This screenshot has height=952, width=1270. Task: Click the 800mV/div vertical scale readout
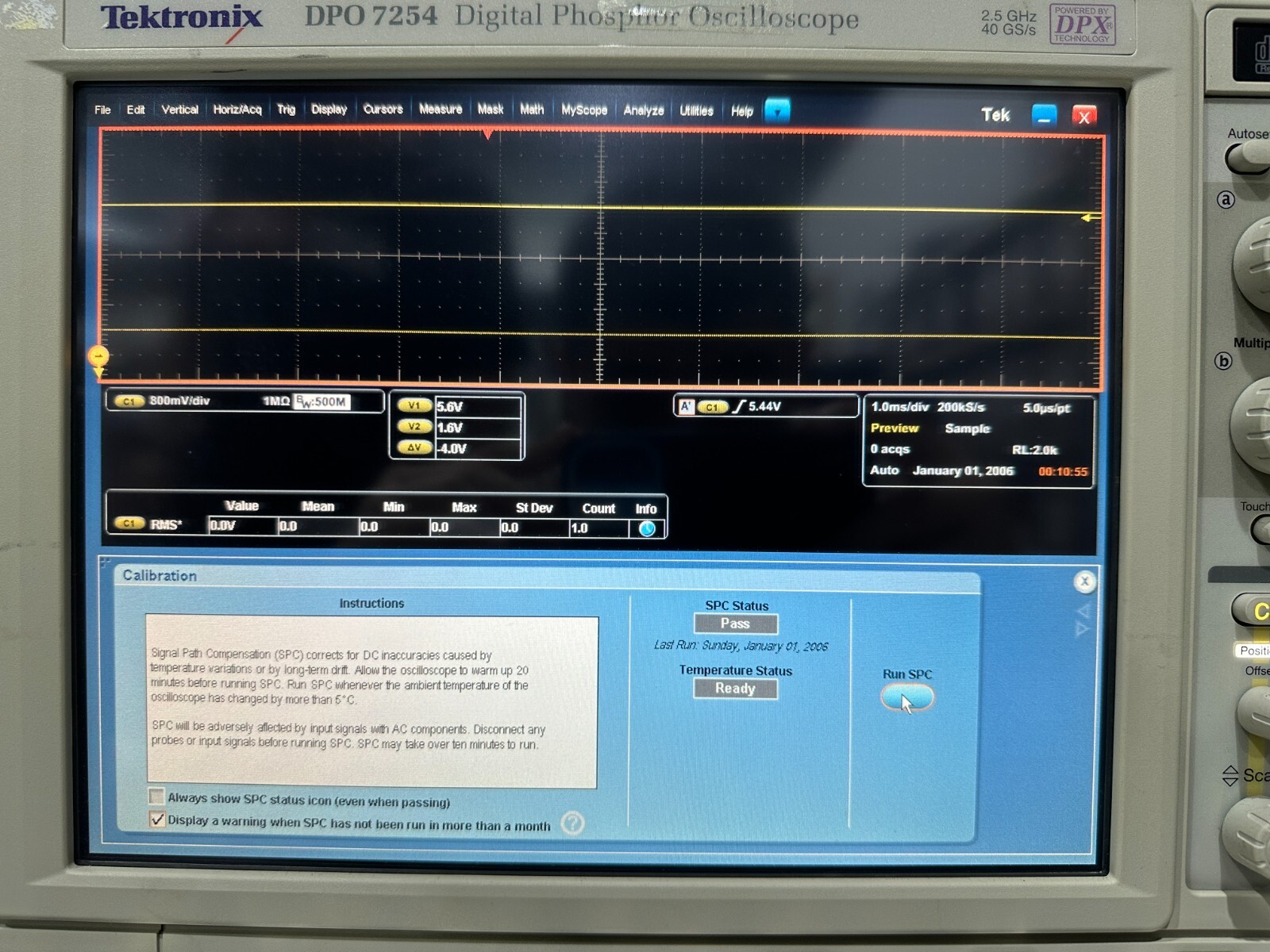tap(179, 401)
